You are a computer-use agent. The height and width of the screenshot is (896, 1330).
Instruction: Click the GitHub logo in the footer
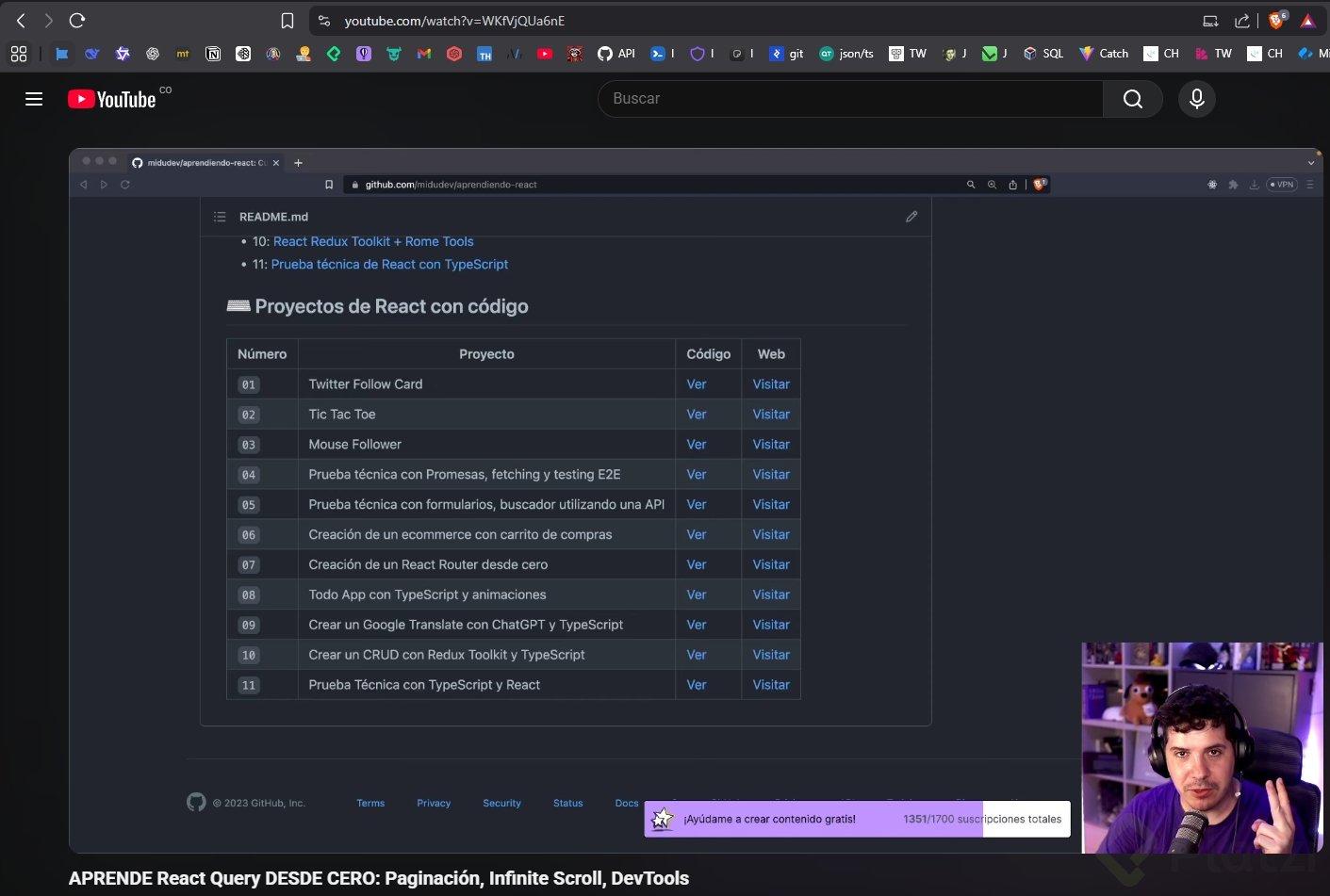196,802
